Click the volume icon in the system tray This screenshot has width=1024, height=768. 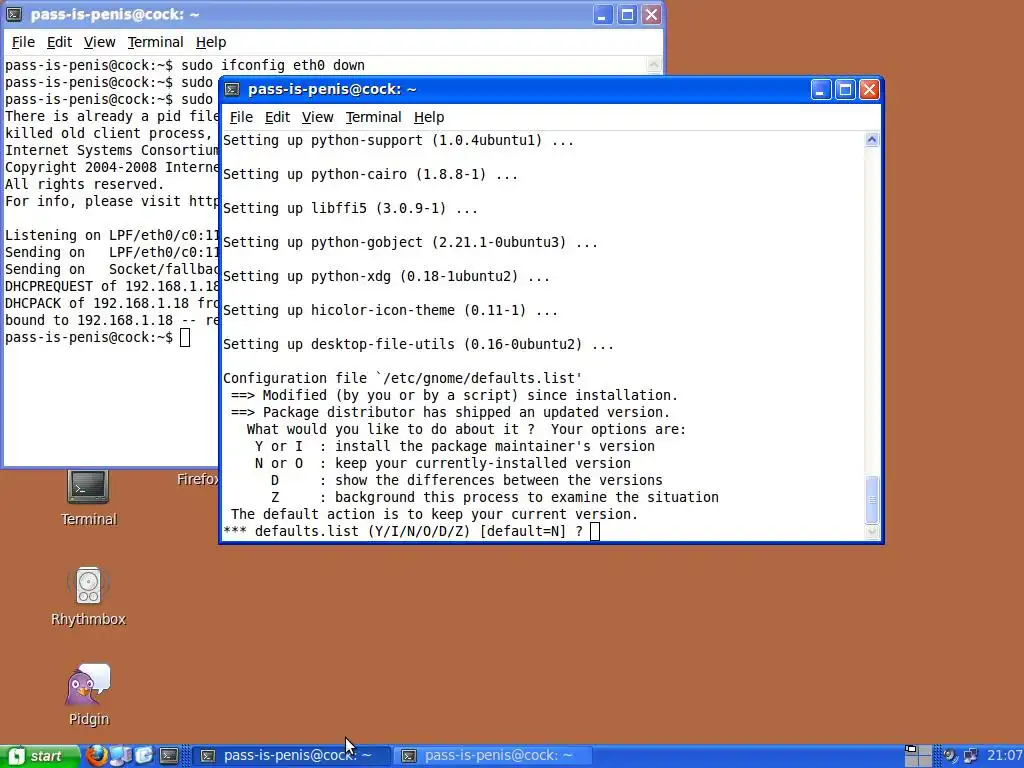pyautogui.click(x=950, y=756)
